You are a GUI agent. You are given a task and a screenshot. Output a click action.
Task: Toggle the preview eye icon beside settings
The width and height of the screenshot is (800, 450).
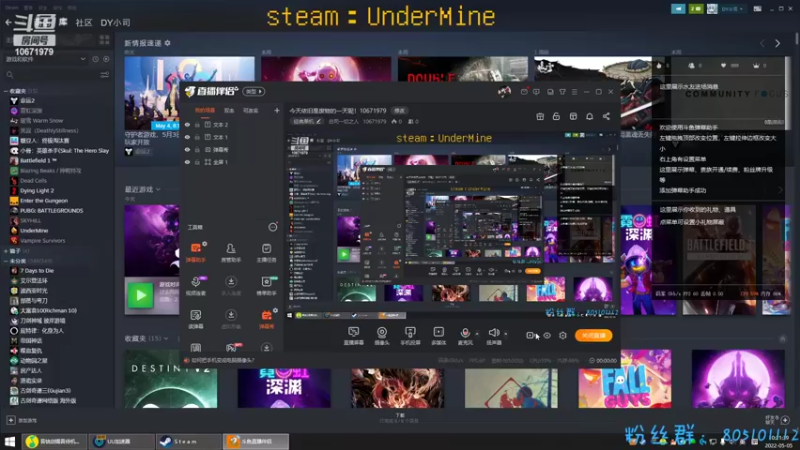(547, 335)
